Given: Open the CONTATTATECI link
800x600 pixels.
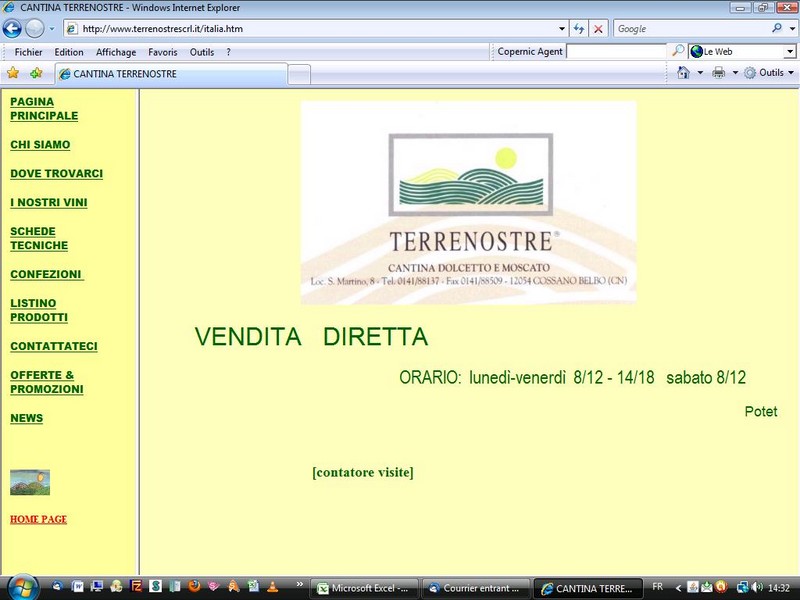Looking at the screenshot, I should tap(54, 346).
